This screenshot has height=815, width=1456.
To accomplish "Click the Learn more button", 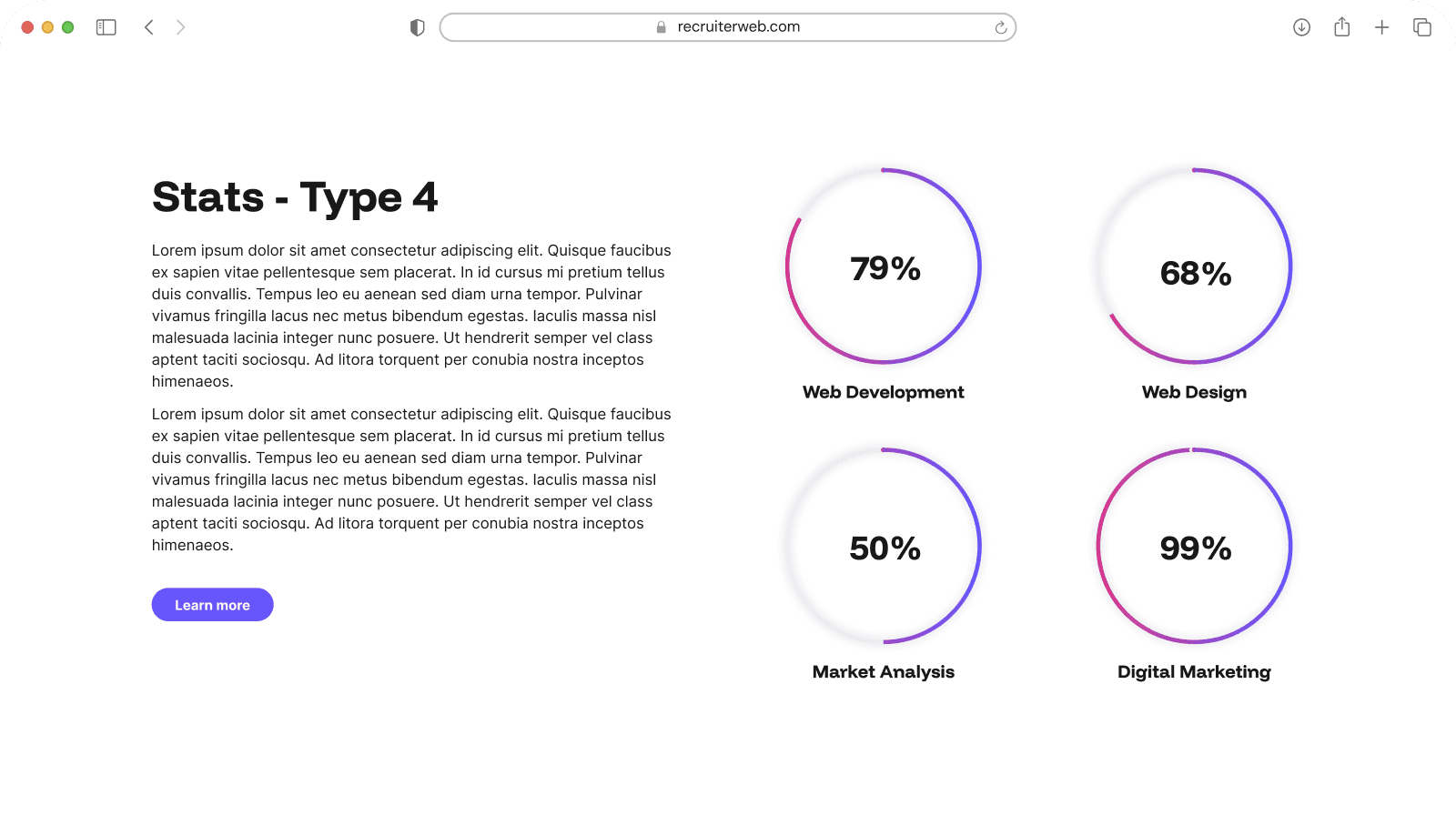I will (x=212, y=604).
